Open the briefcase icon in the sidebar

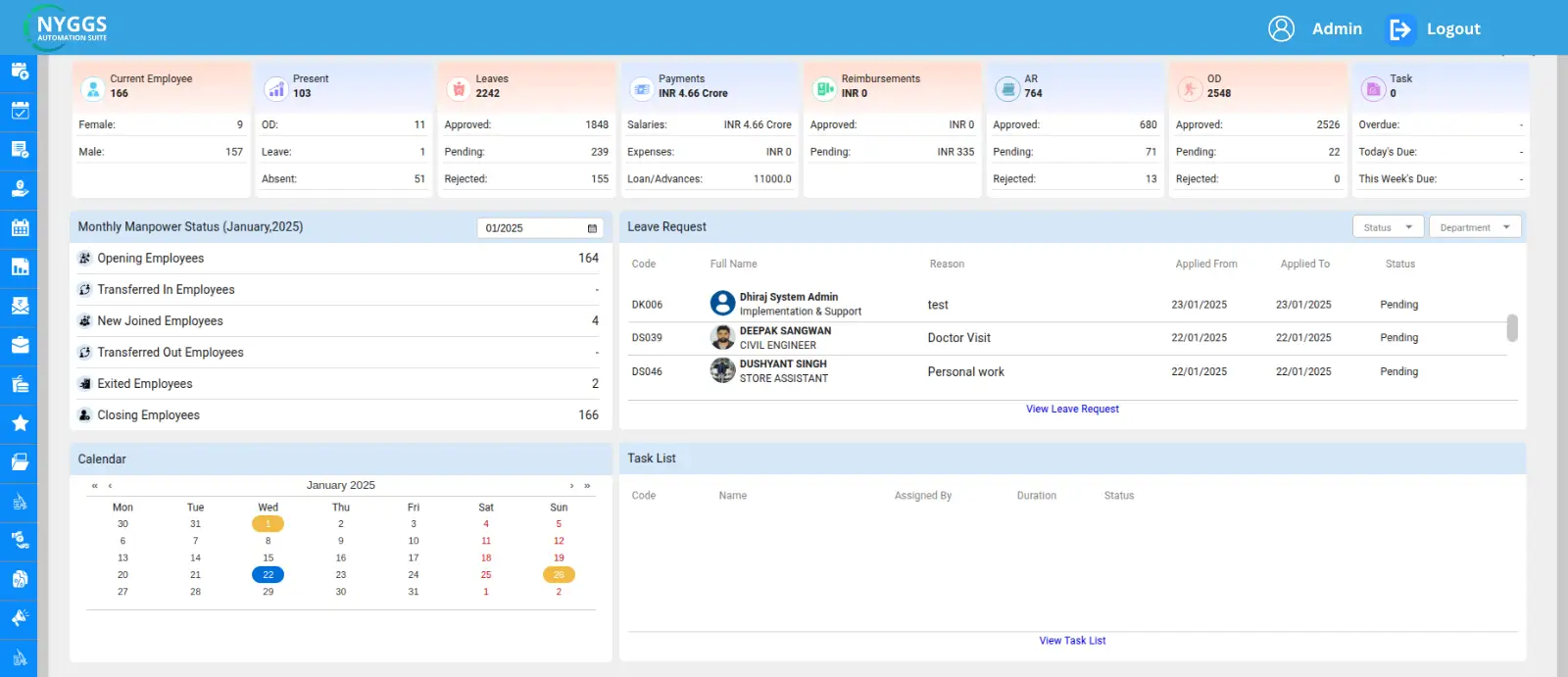[20, 345]
